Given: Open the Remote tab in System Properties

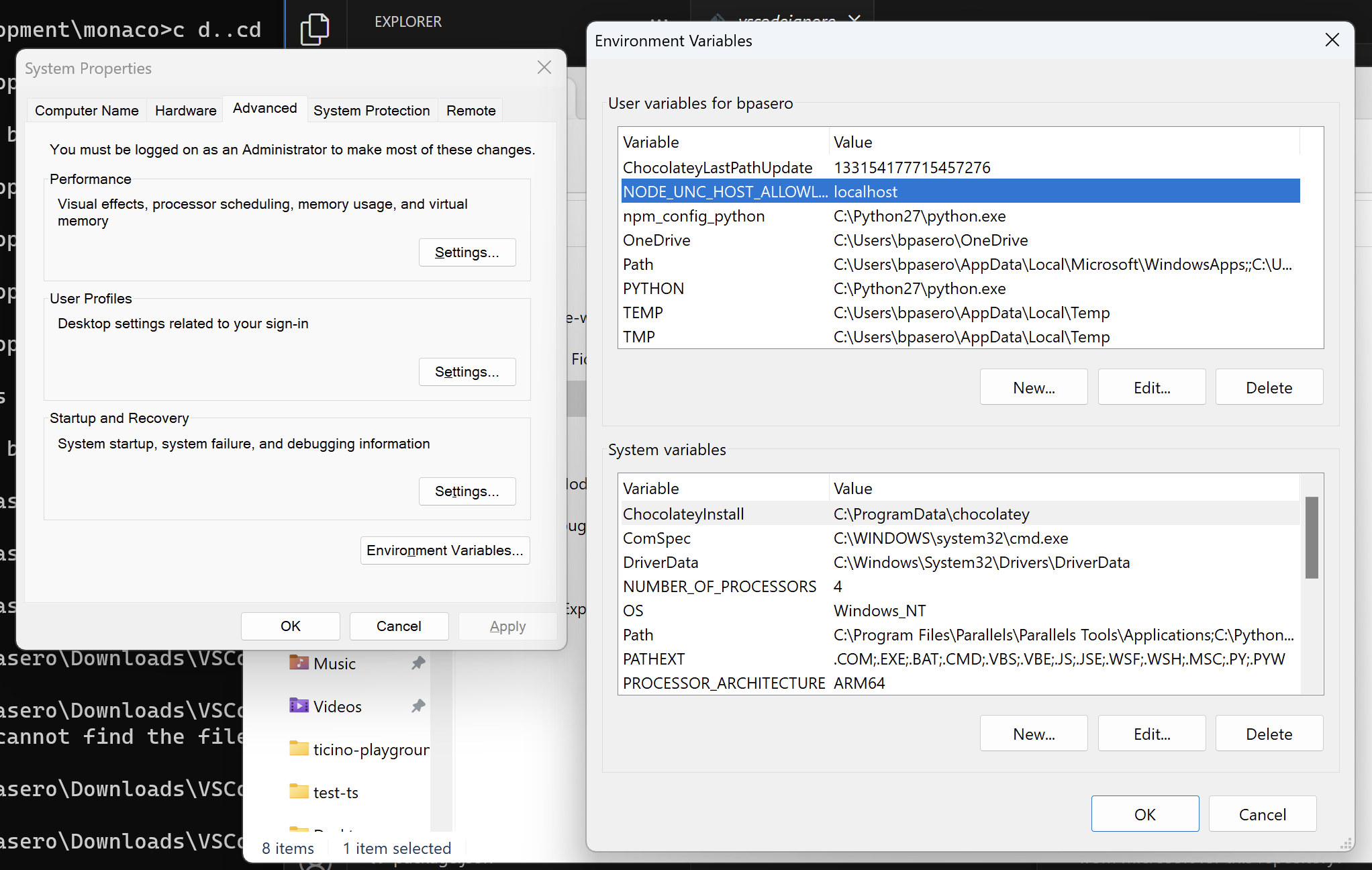Looking at the screenshot, I should tap(470, 110).
